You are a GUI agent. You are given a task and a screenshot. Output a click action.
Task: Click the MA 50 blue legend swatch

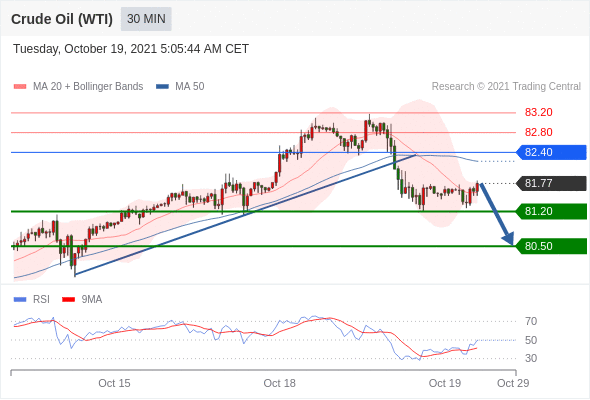[x=162, y=87]
